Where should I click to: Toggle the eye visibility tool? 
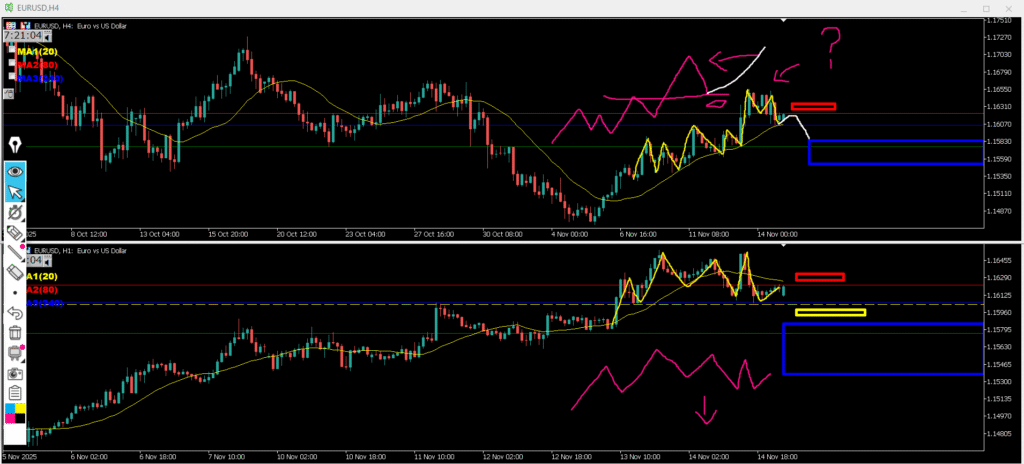[15, 172]
